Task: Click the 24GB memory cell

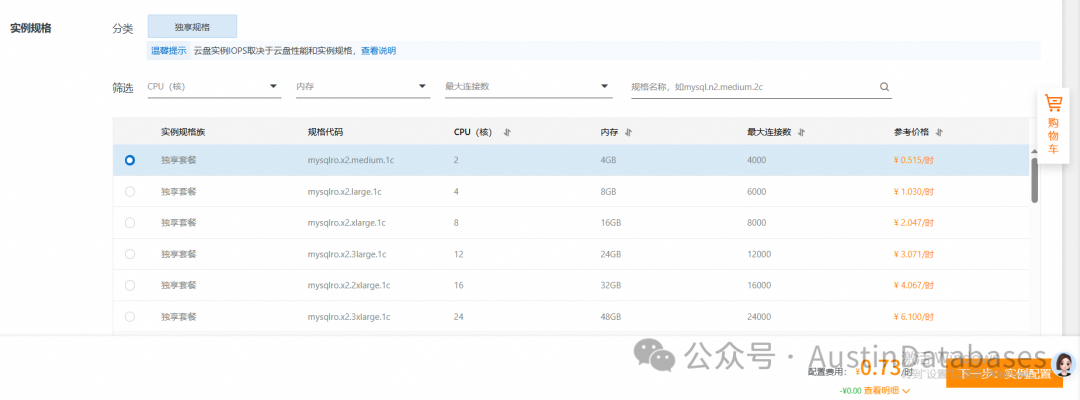Action: click(611, 254)
